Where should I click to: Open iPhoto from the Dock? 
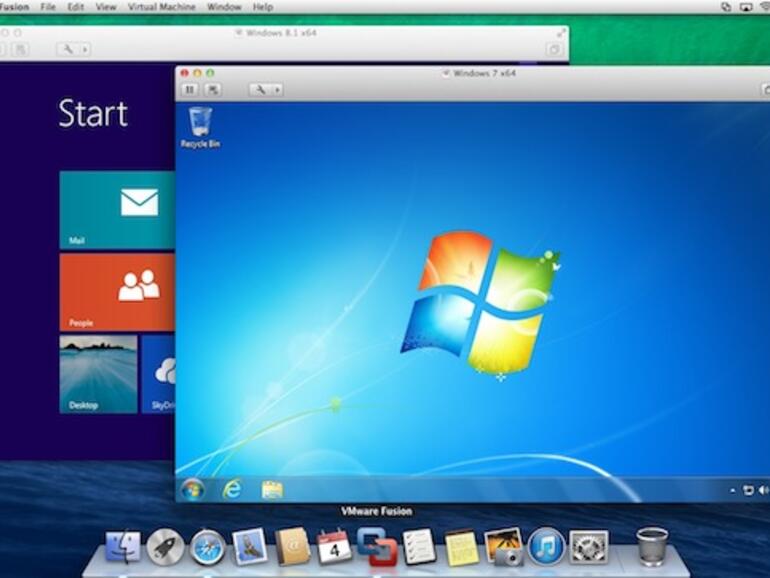point(503,546)
